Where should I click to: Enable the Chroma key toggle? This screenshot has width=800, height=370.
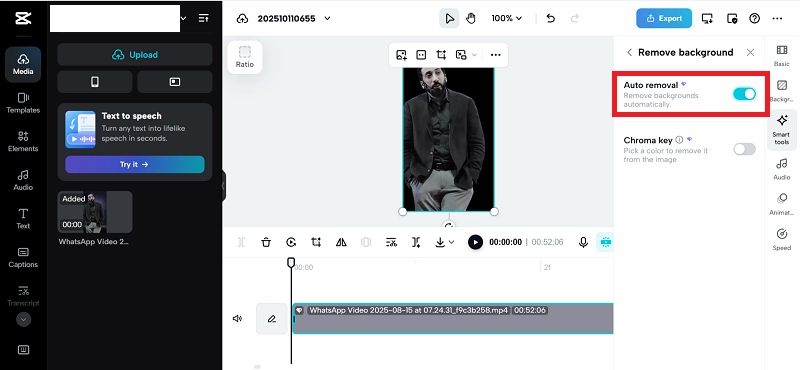(x=744, y=149)
